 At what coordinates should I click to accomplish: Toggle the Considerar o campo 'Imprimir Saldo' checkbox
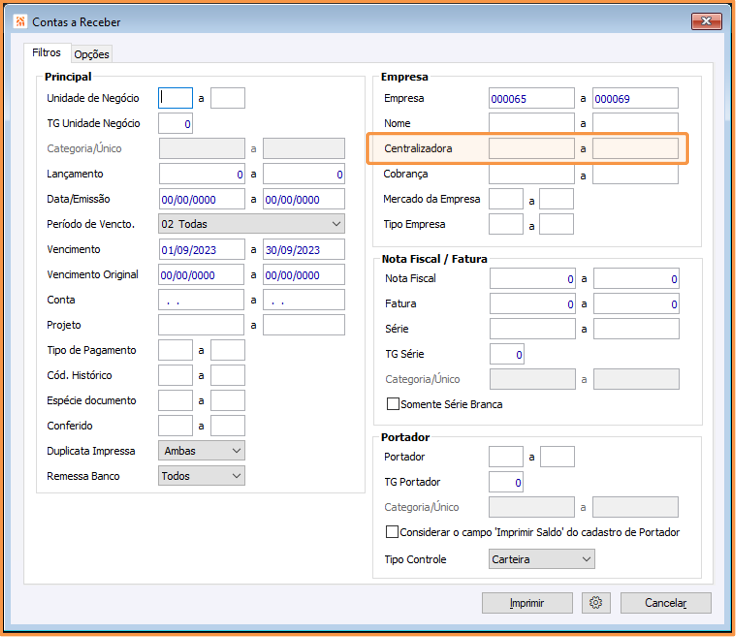click(393, 532)
